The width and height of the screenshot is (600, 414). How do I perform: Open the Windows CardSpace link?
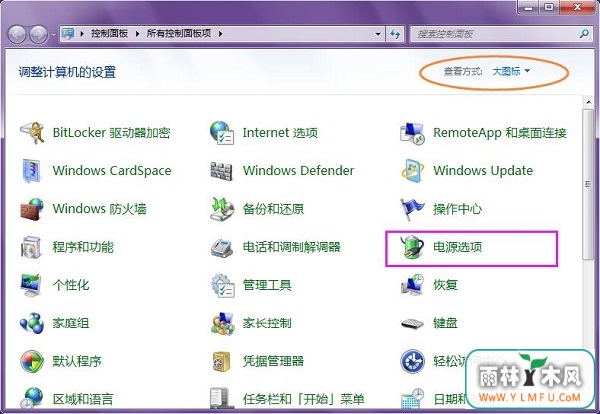click(x=112, y=171)
